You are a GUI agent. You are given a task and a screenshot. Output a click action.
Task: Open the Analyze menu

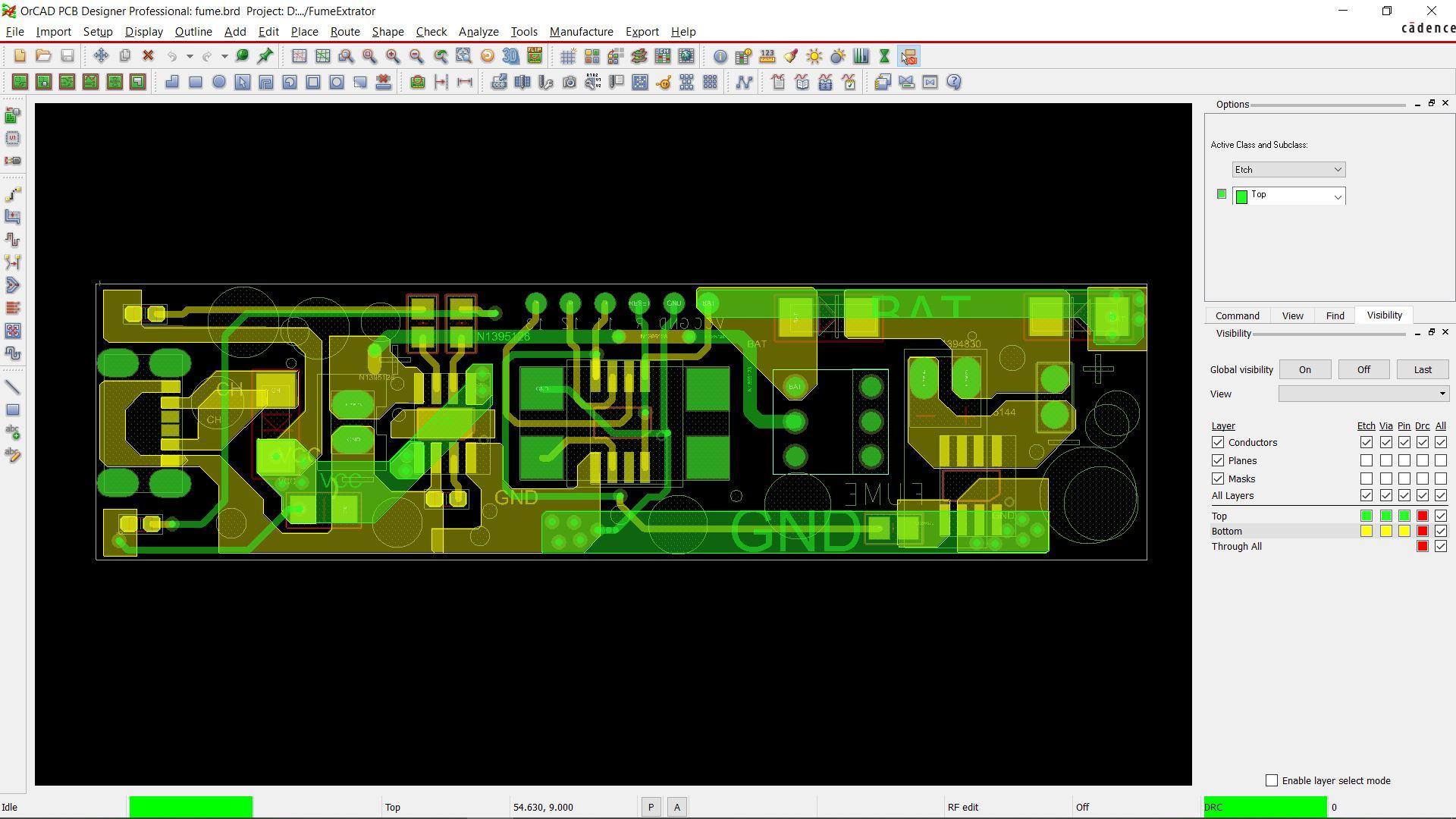(478, 31)
